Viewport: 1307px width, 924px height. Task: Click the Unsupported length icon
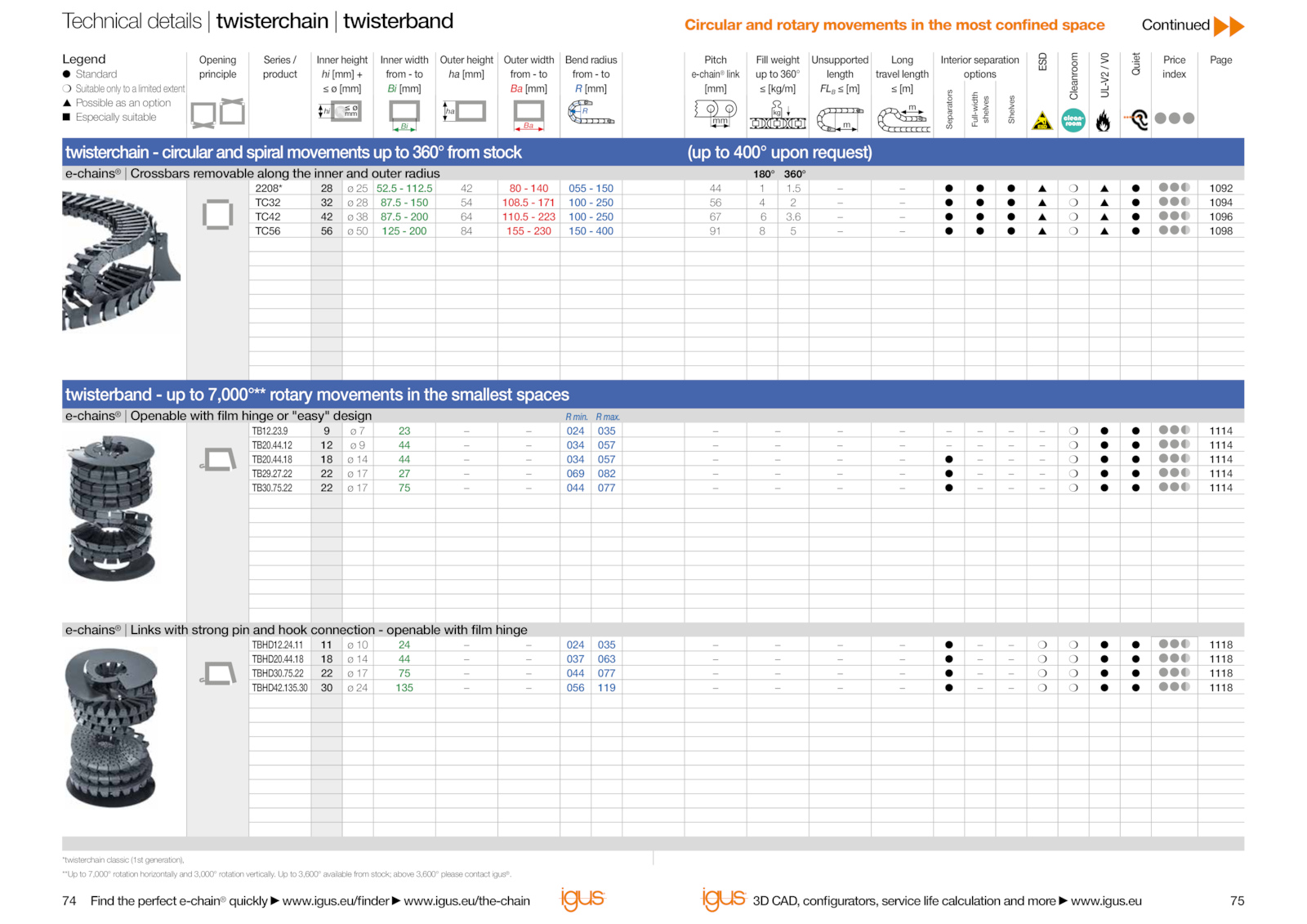tap(840, 119)
